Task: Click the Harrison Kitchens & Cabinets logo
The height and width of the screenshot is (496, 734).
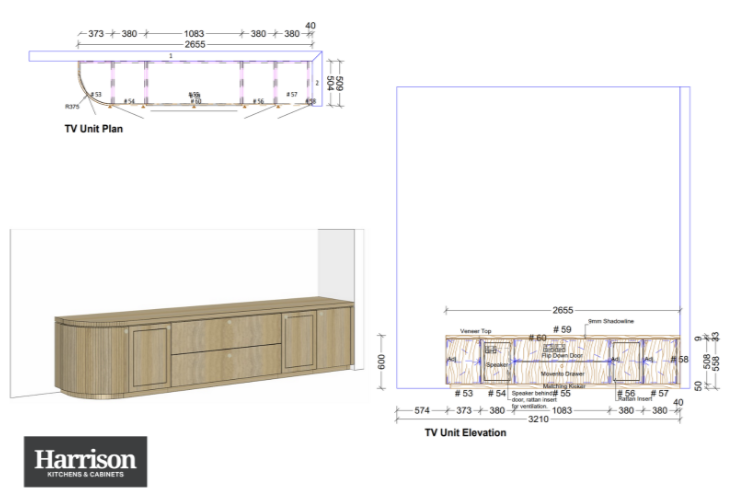Action: tap(86, 462)
